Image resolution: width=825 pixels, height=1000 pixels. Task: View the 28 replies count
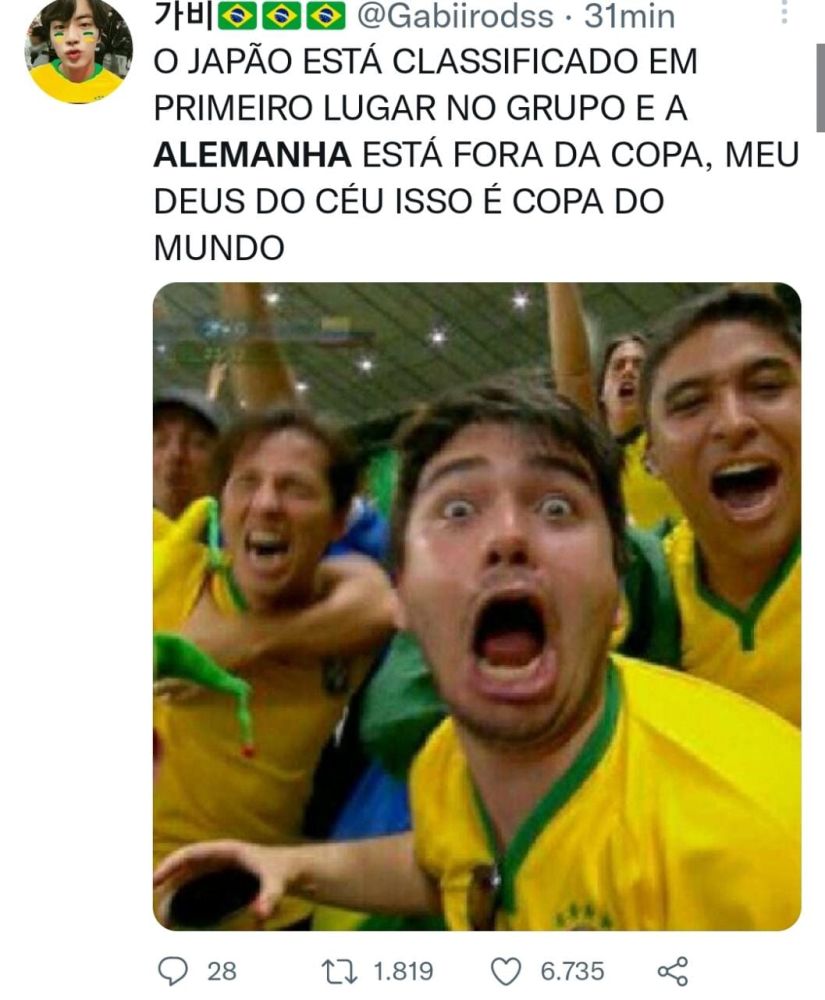[x=222, y=972]
